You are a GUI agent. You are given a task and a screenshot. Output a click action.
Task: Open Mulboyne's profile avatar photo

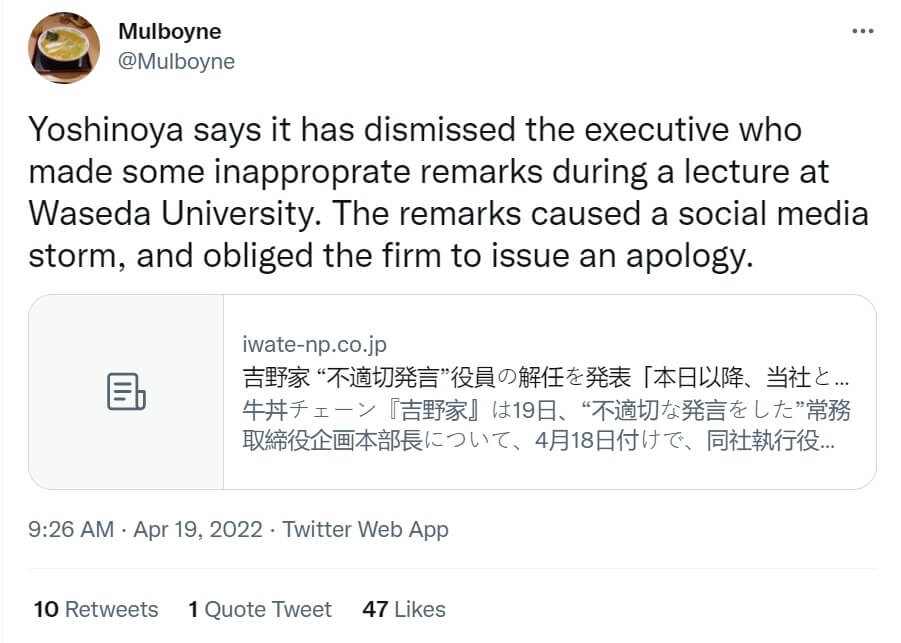click(63, 47)
